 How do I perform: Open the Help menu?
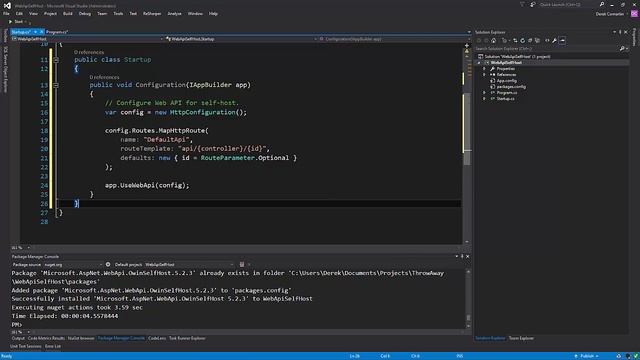tap(213, 13)
